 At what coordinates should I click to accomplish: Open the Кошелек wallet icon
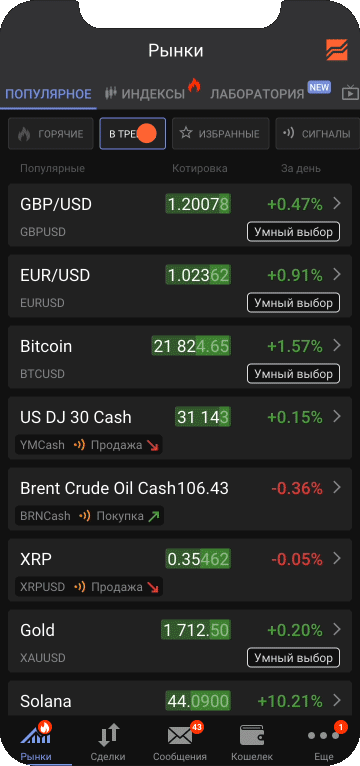[252, 735]
